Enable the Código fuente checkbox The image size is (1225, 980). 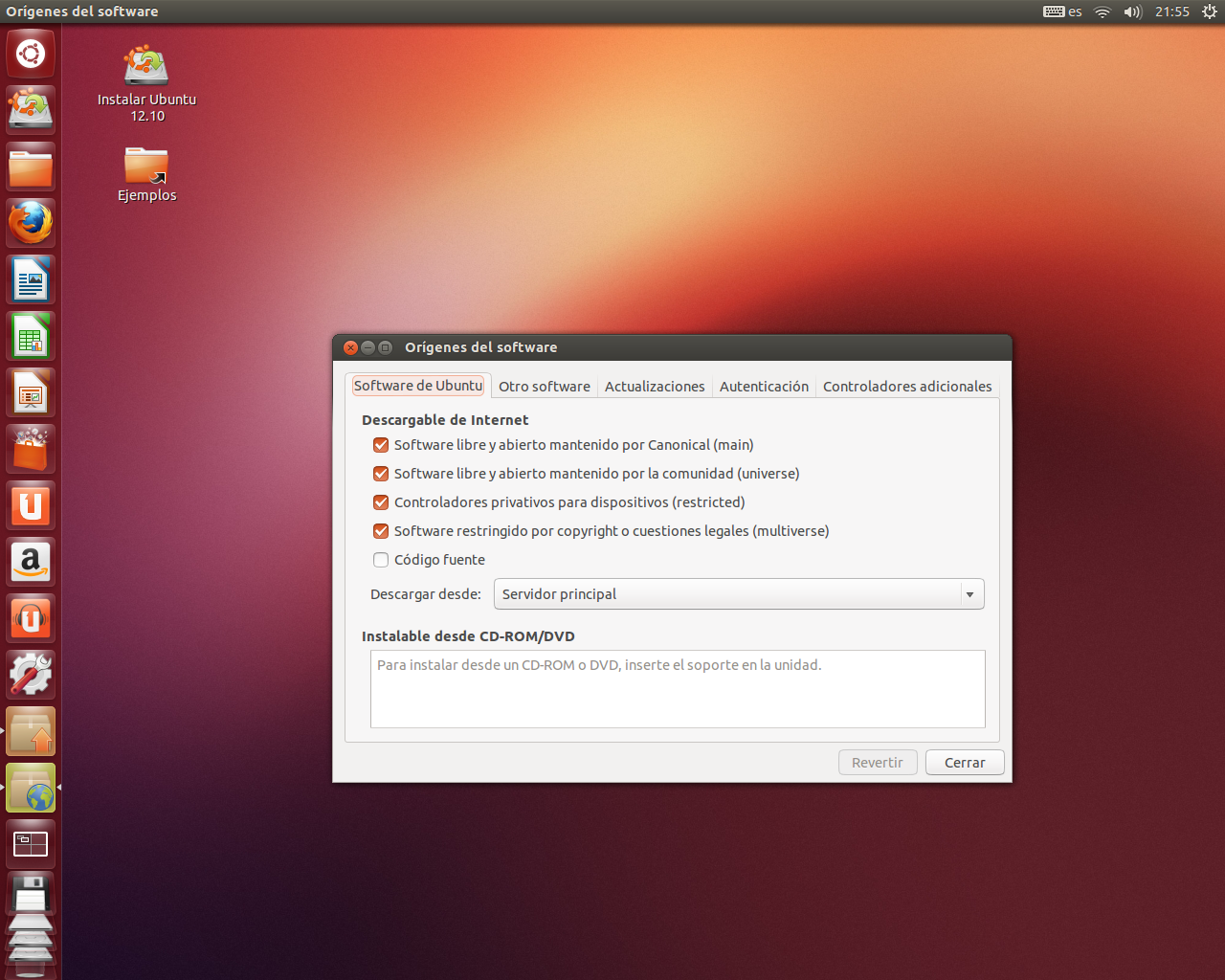pyautogui.click(x=380, y=559)
